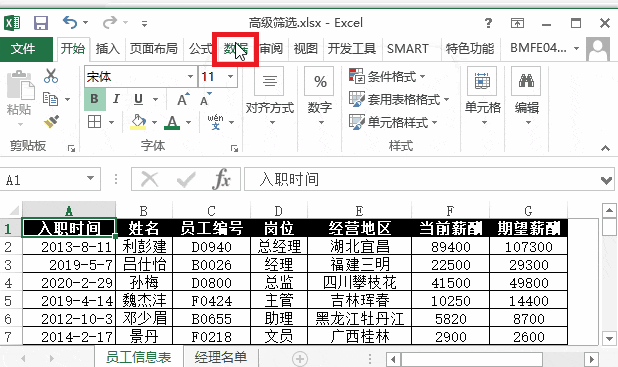
Task: Click the user account avatar picture
Action: [598, 49]
